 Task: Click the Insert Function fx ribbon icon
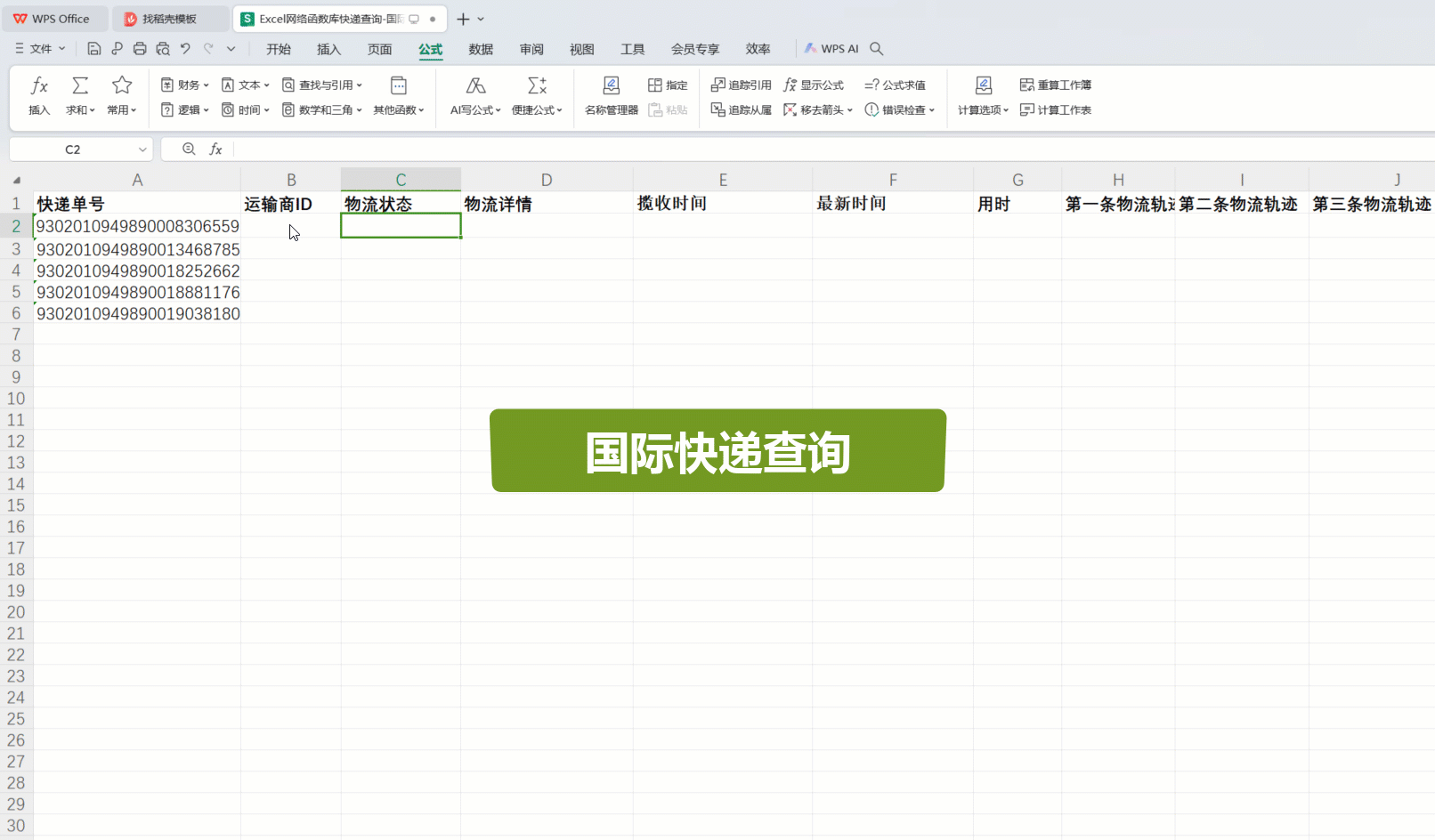click(39, 85)
